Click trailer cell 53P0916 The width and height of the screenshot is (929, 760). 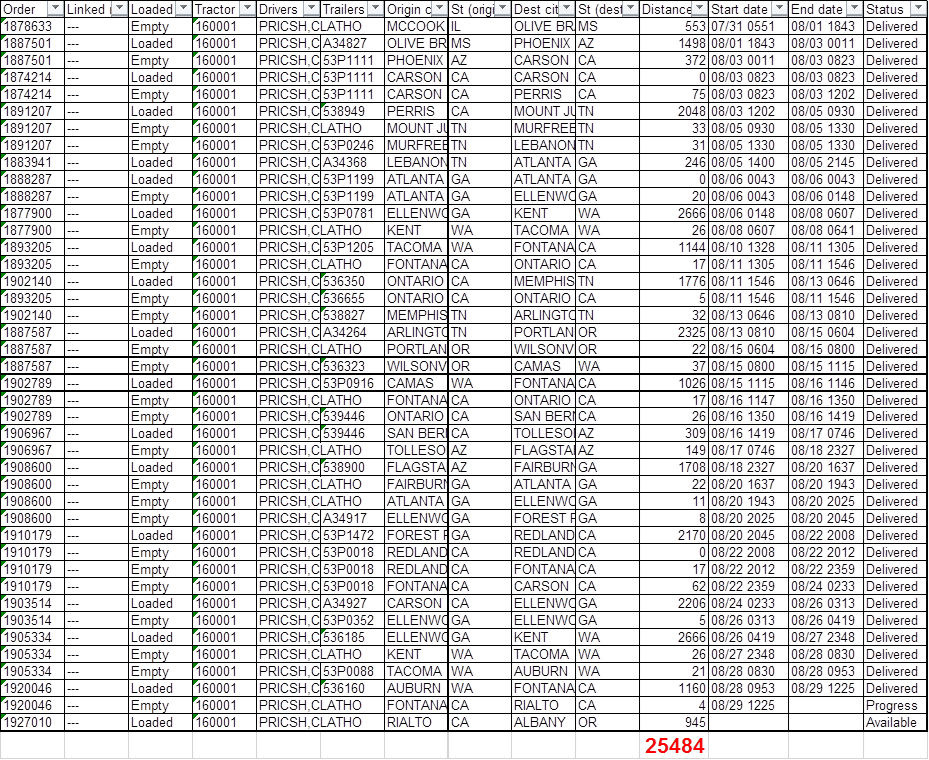(x=352, y=383)
